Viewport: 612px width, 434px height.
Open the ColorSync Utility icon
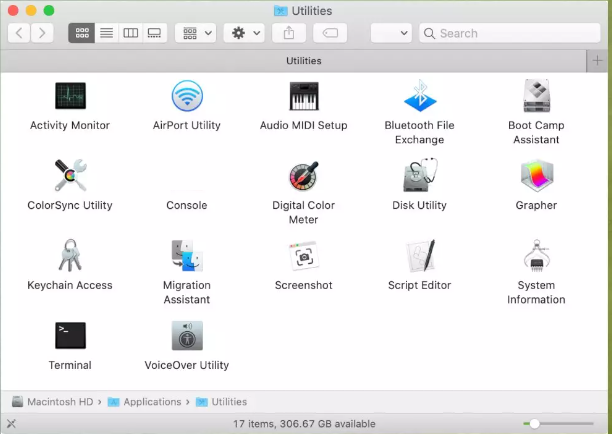click(70, 175)
